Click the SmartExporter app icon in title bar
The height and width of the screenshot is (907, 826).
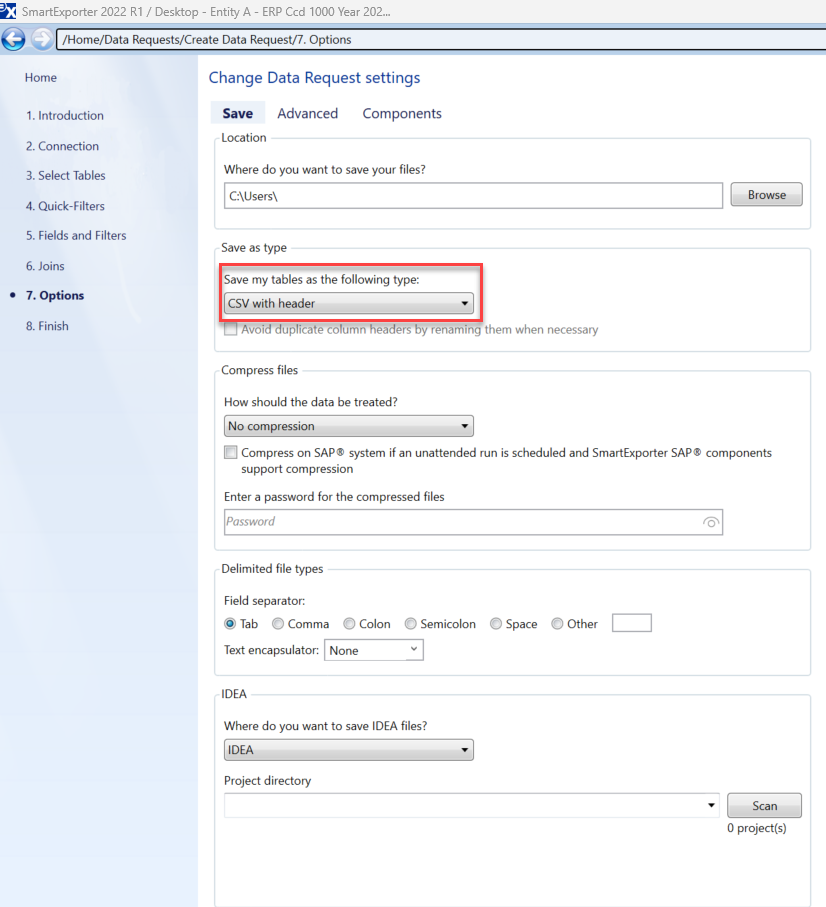click(x=8, y=11)
